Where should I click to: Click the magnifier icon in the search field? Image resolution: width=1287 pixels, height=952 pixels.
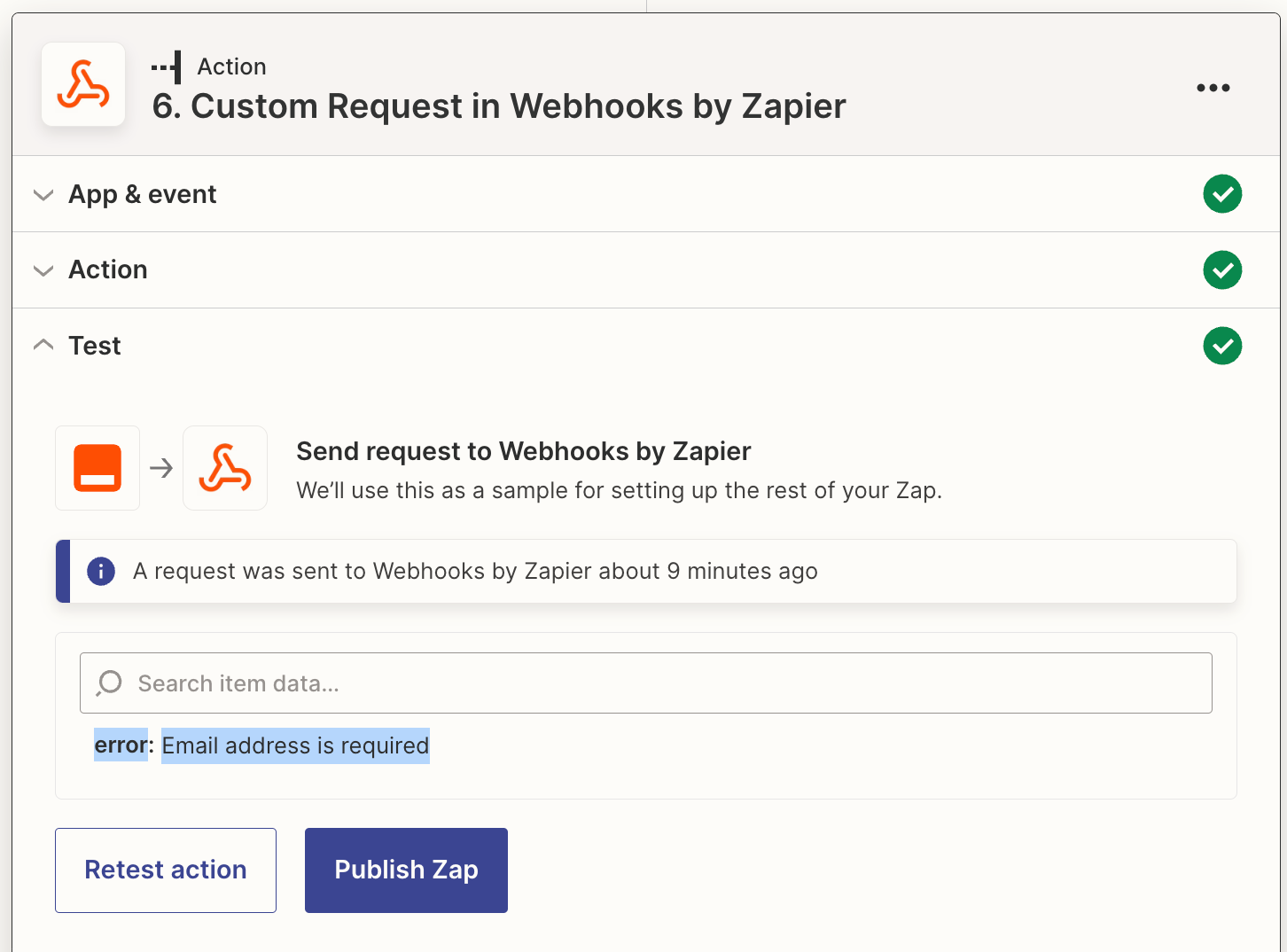click(x=110, y=683)
